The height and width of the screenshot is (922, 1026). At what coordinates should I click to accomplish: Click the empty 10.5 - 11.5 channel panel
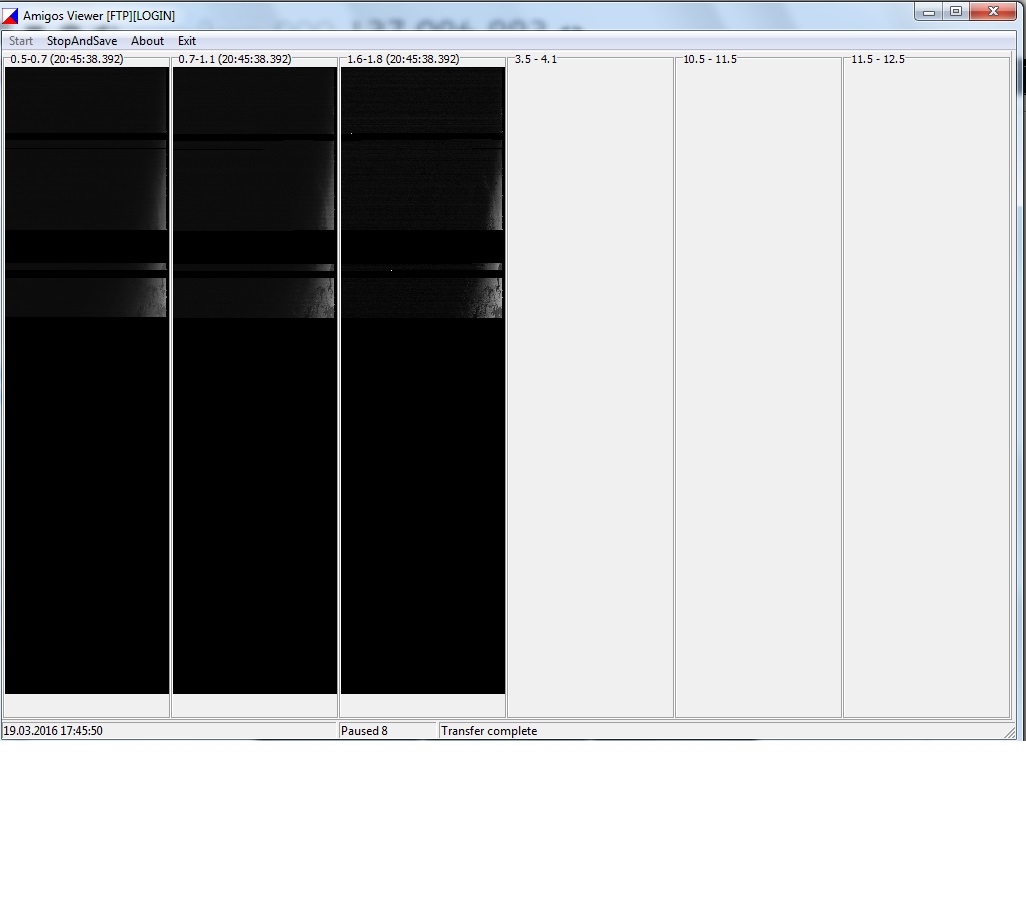(758, 389)
